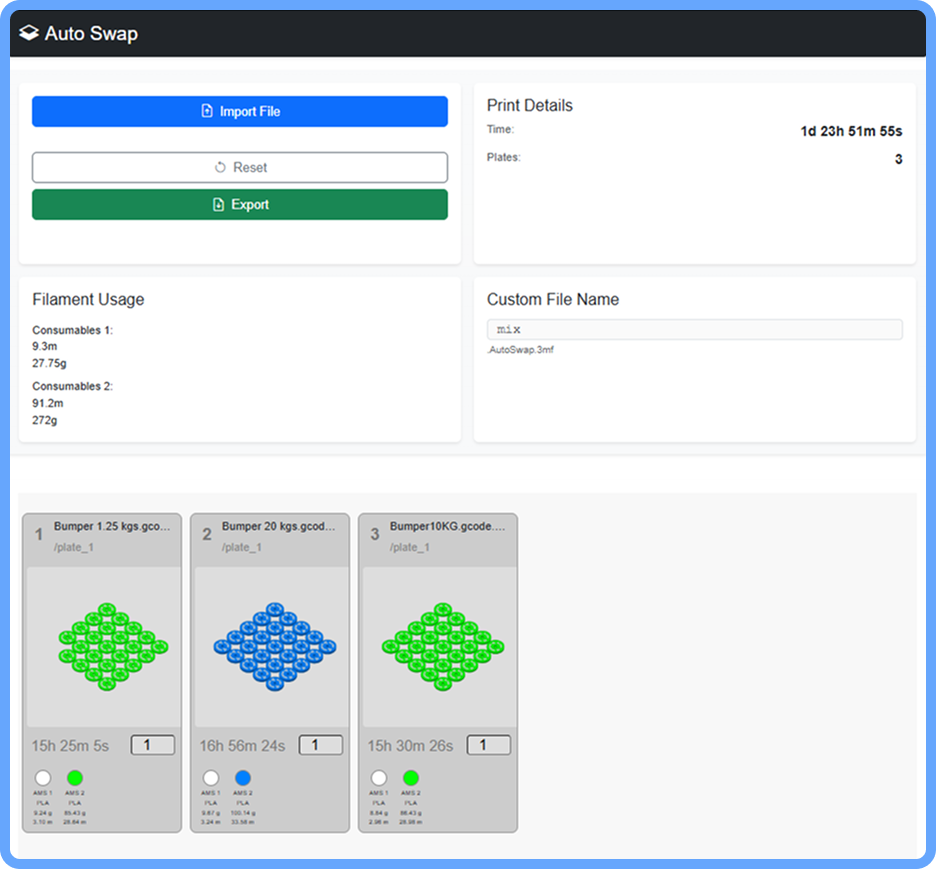
Task: Click the file icon on Import File
Action: pyautogui.click(x=207, y=112)
